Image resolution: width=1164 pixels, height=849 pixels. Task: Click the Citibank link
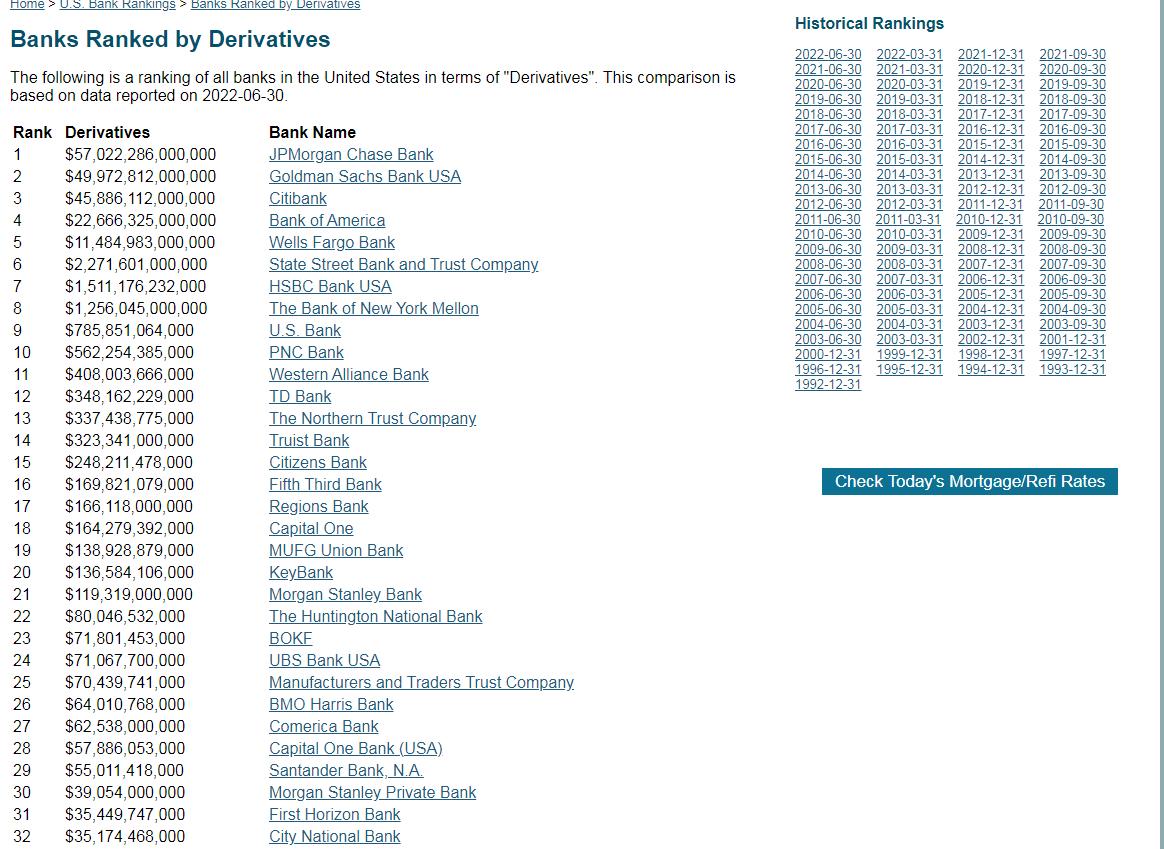coord(298,198)
